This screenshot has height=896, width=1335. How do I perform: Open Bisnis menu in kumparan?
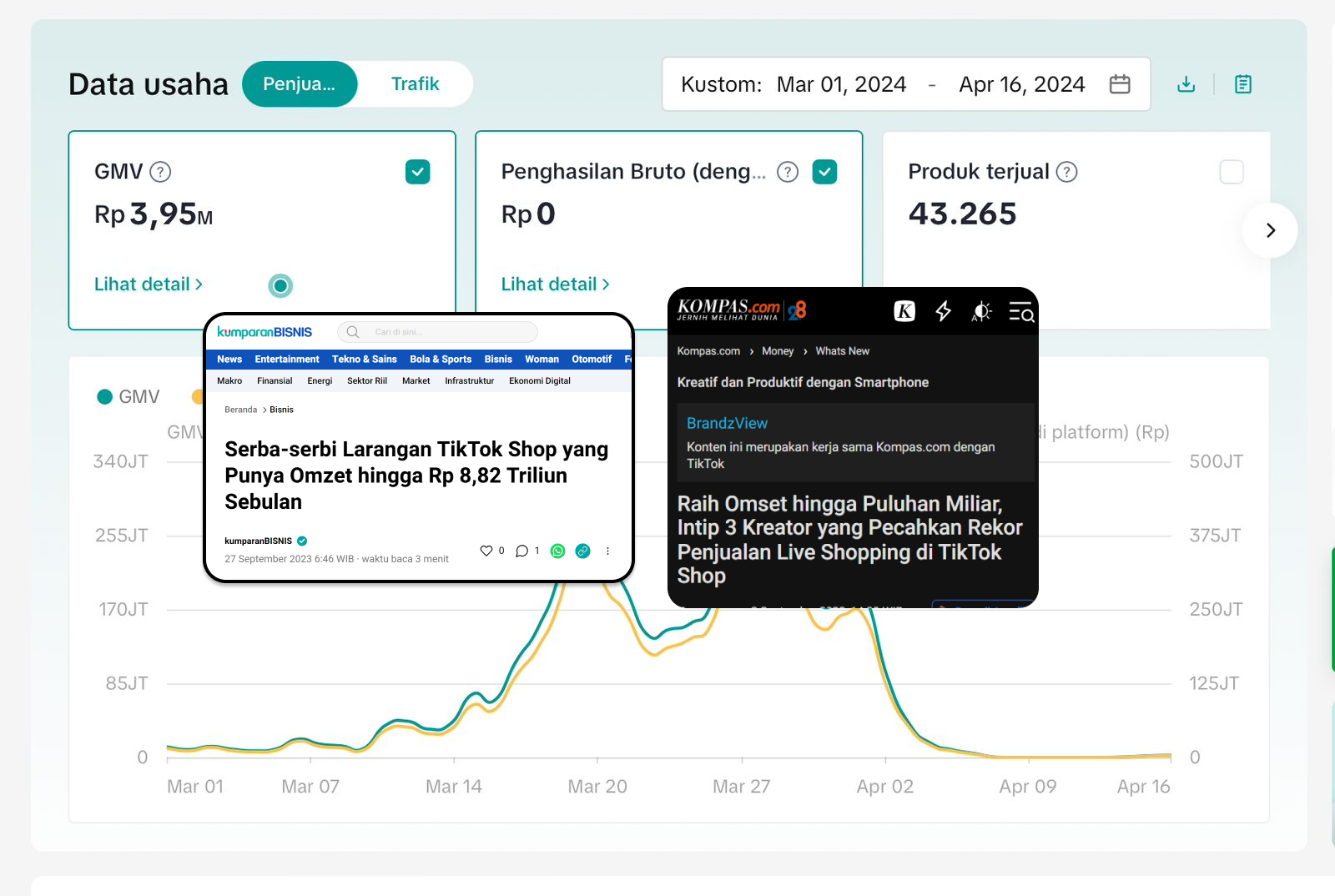click(x=498, y=360)
